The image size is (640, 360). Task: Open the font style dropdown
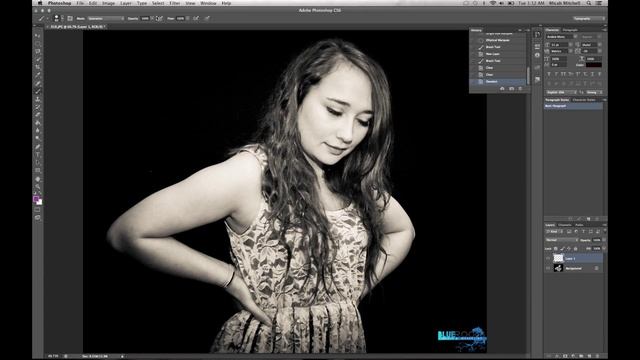click(x=591, y=37)
